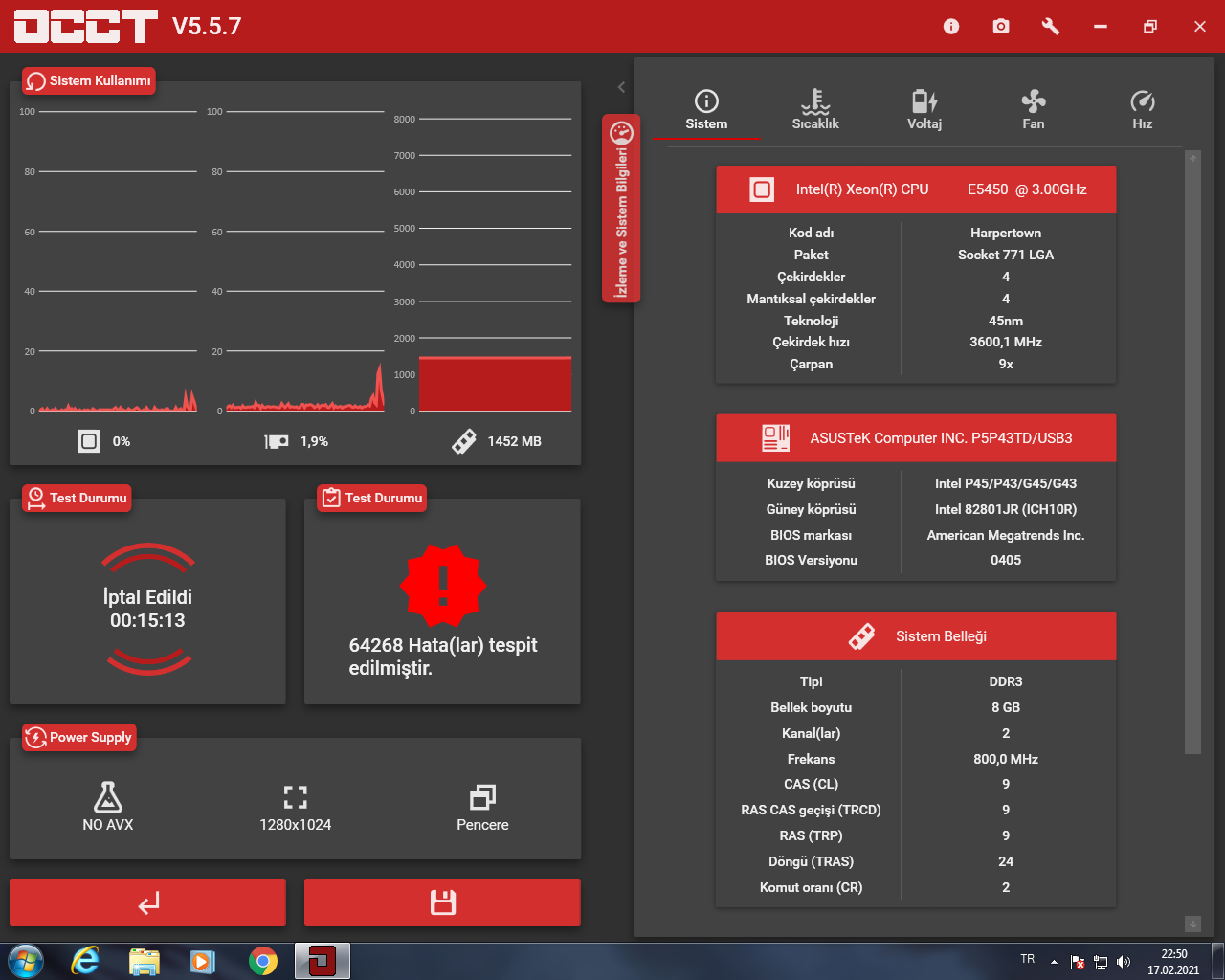Click the '45nm' technology value
Image resolution: width=1225 pixels, height=980 pixels.
point(1006,321)
